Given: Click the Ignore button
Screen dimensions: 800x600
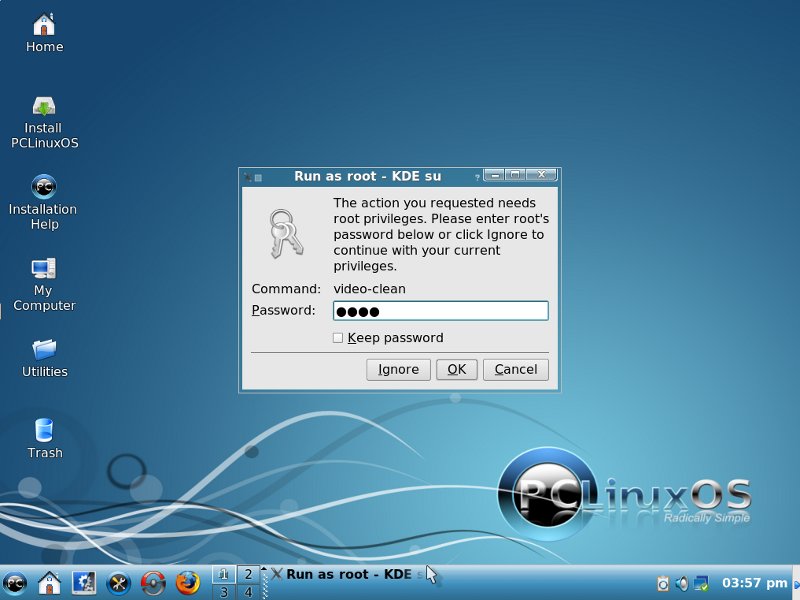Looking at the screenshot, I should click(x=398, y=369).
